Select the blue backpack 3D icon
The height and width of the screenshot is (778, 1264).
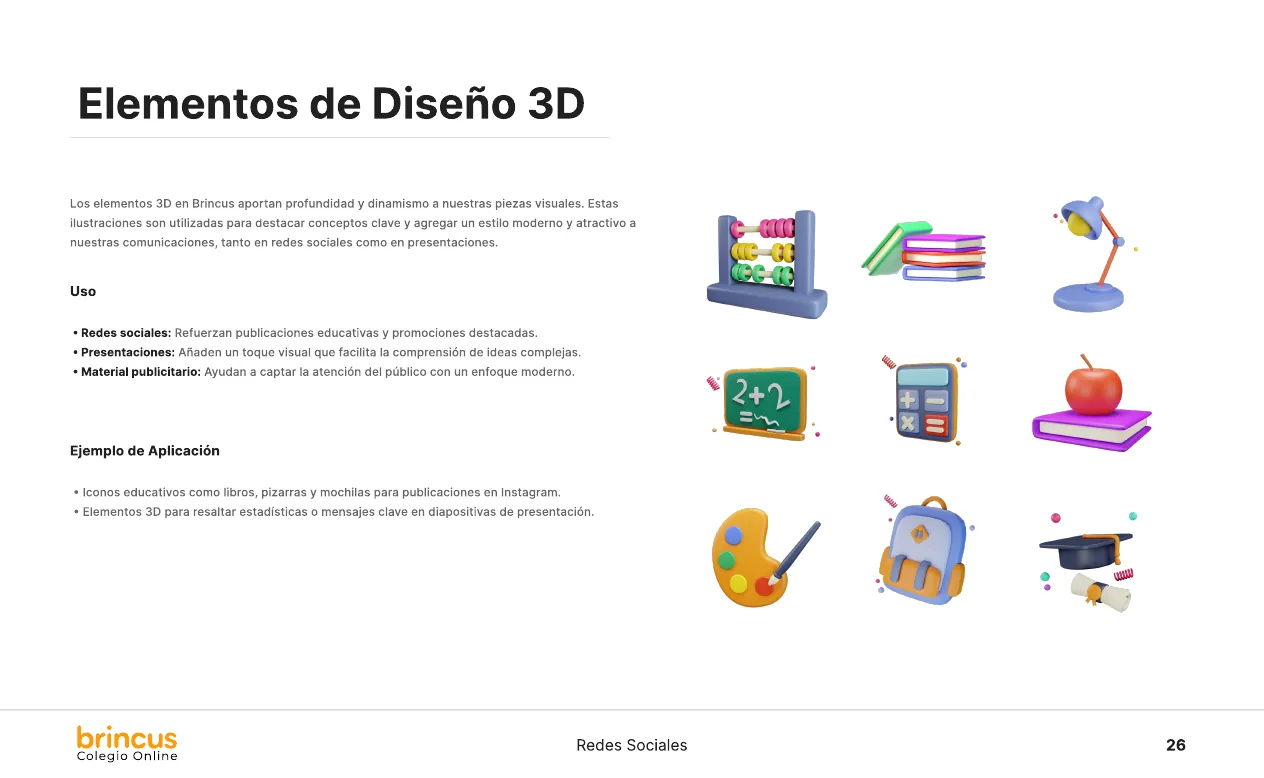[x=924, y=551]
